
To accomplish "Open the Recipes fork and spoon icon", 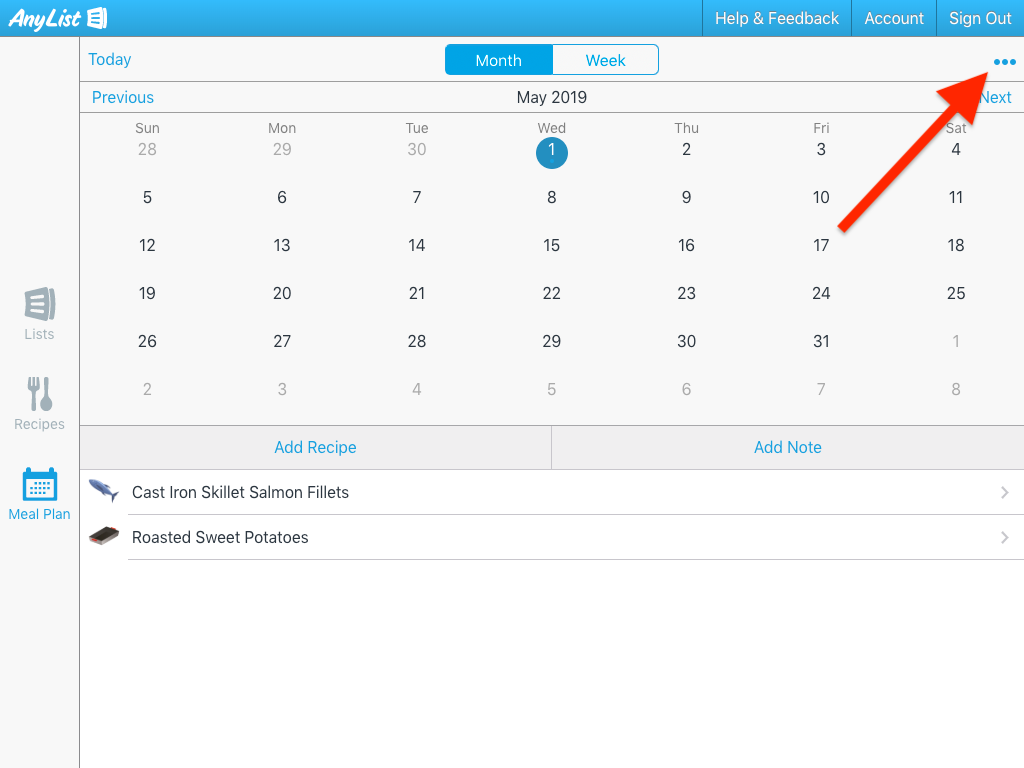I will [x=39, y=395].
